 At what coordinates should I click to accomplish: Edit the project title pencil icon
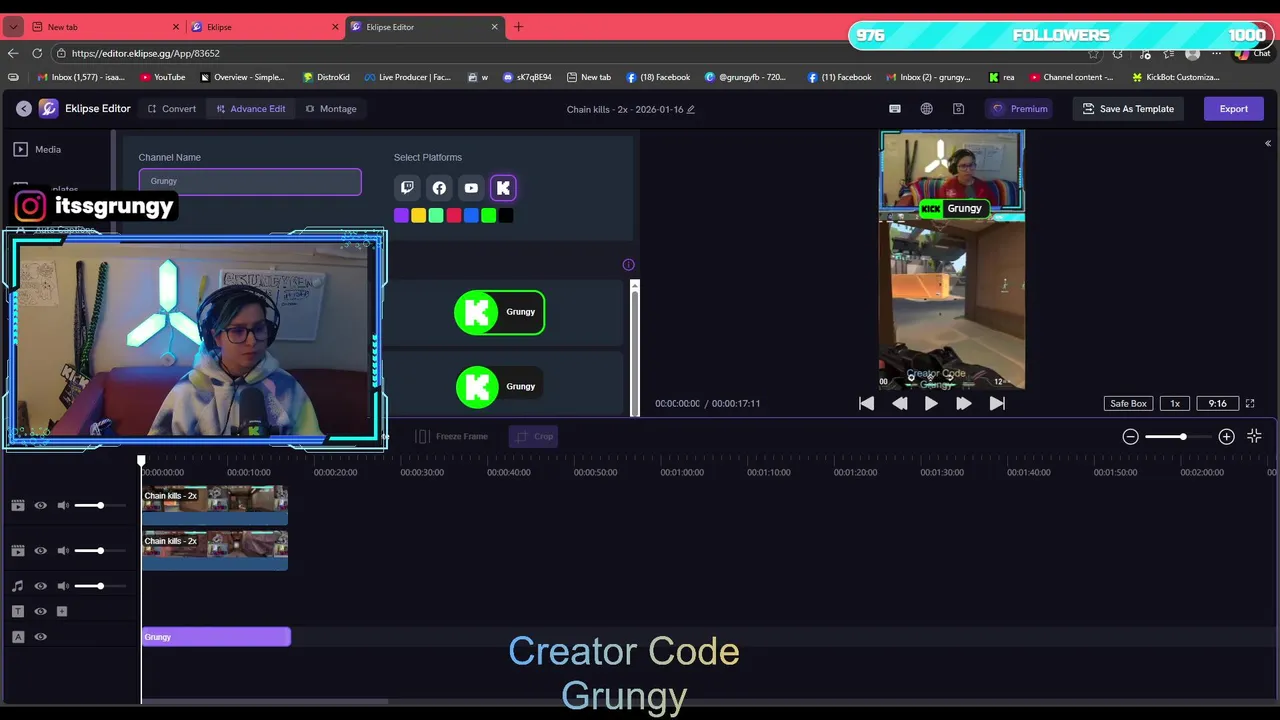point(690,109)
